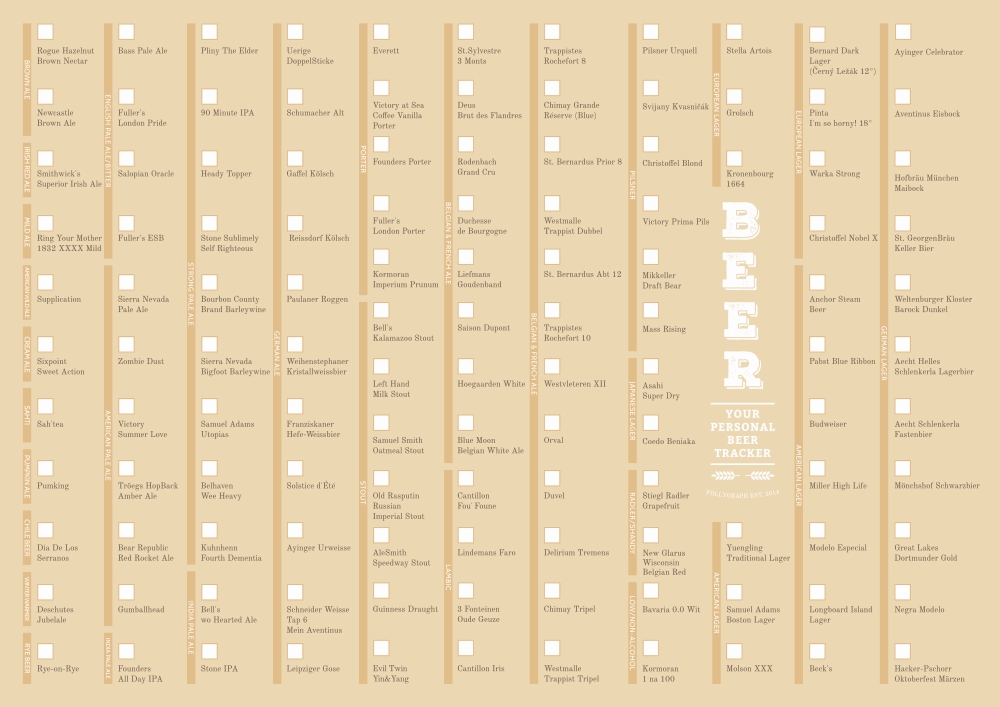Image resolution: width=1000 pixels, height=707 pixels.
Task: Click the wheat ears emblem under tracker title
Action: [742, 475]
